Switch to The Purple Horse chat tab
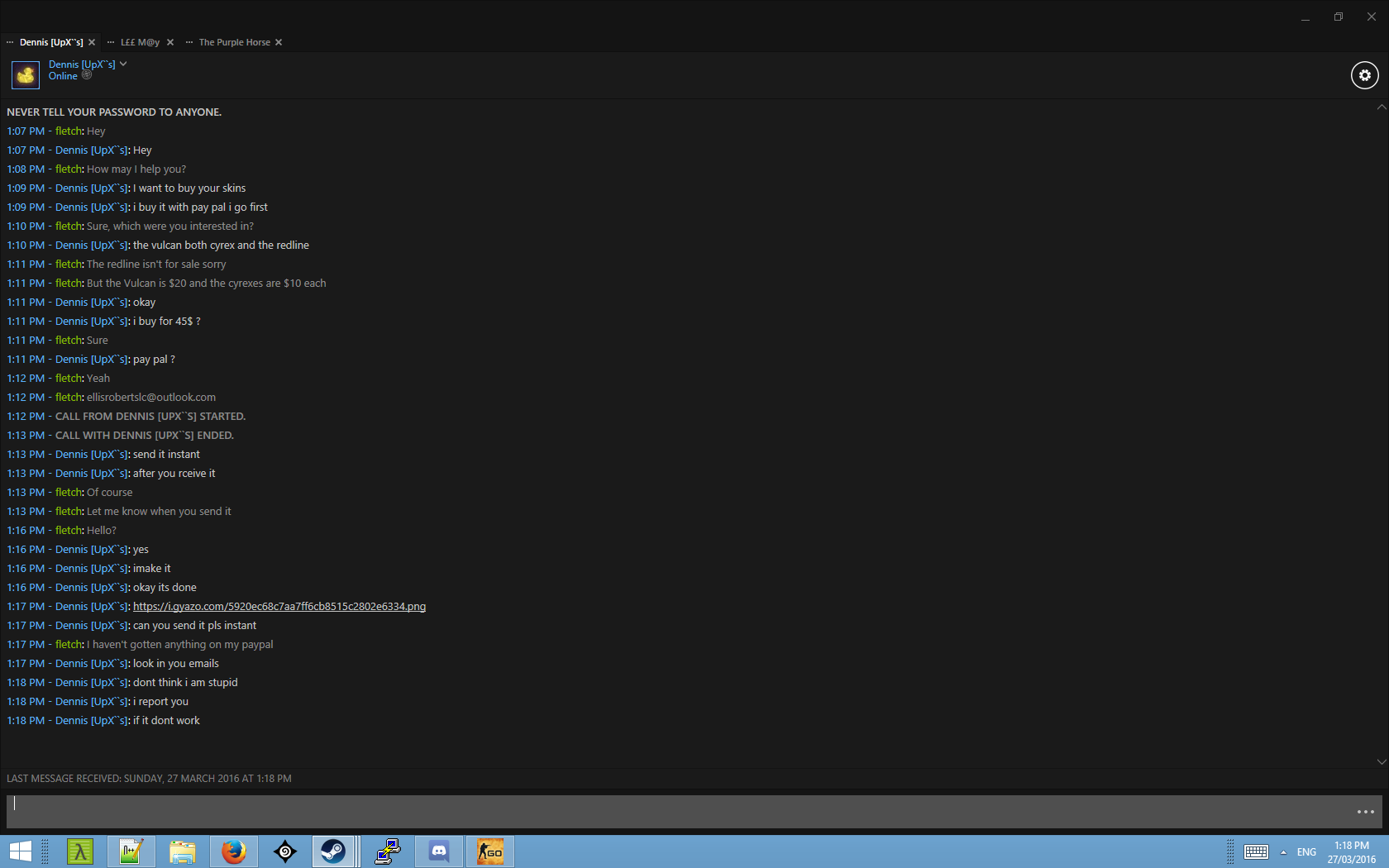The width and height of the screenshot is (1389, 868). 234,42
